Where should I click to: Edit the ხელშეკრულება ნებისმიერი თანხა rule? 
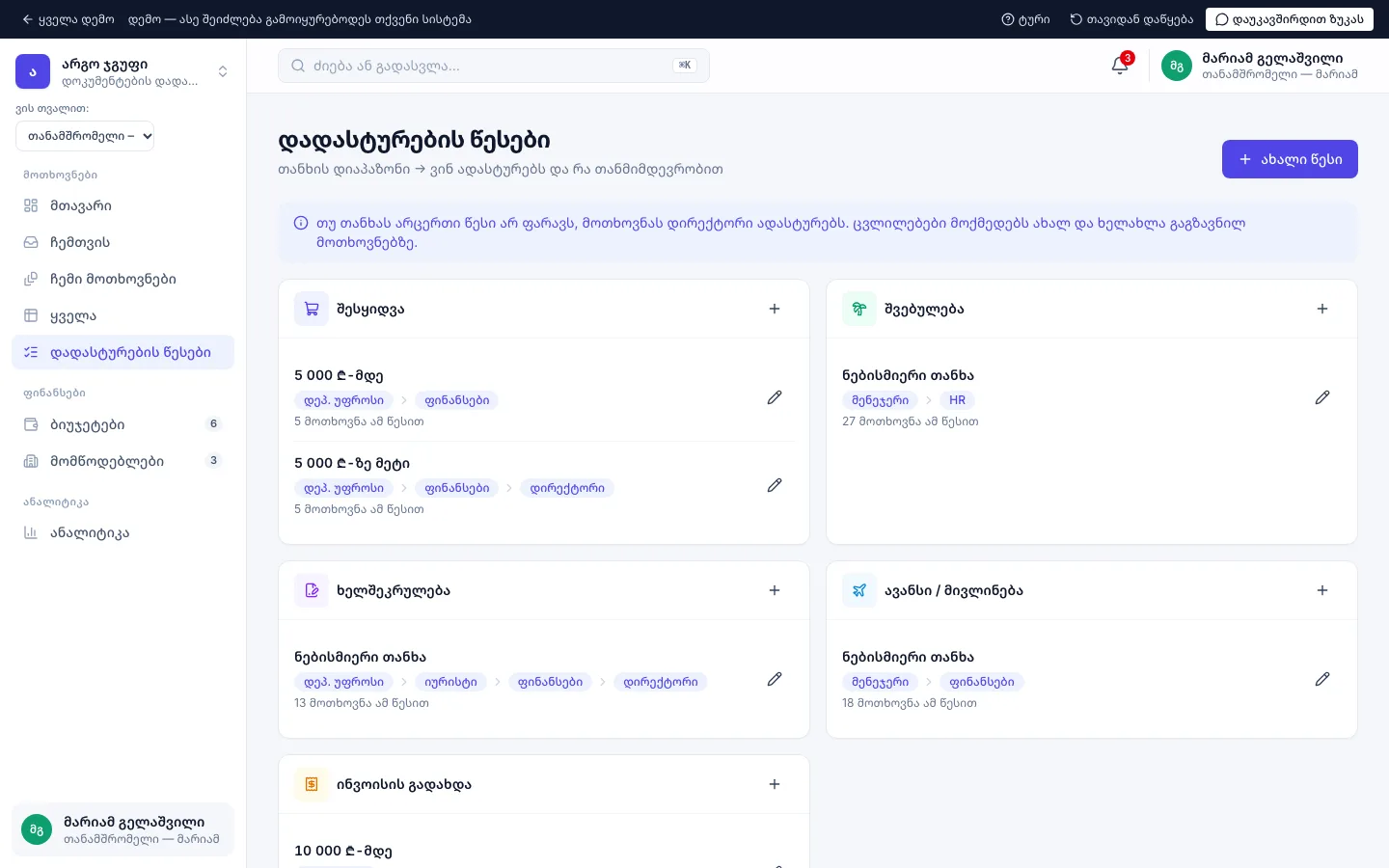coord(775,679)
